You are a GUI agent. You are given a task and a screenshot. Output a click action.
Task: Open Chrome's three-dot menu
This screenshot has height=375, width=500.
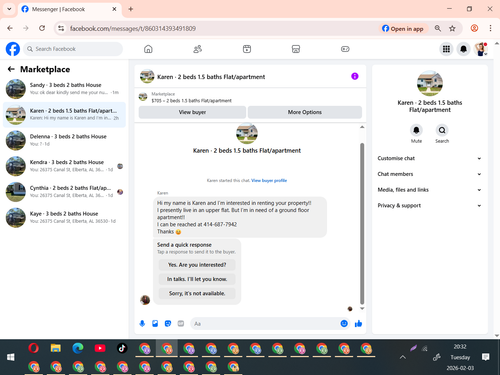[x=490, y=28]
